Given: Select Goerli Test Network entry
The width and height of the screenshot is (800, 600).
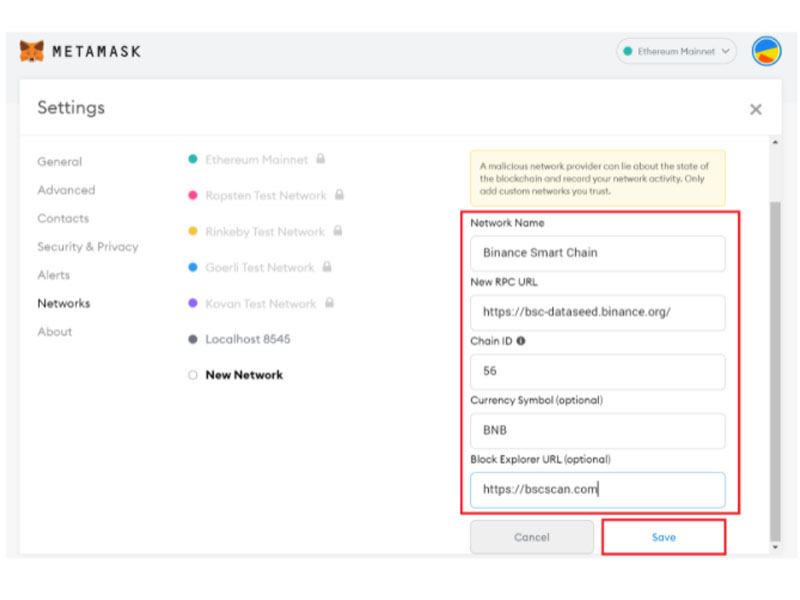Looking at the screenshot, I should (x=260, y=267).
